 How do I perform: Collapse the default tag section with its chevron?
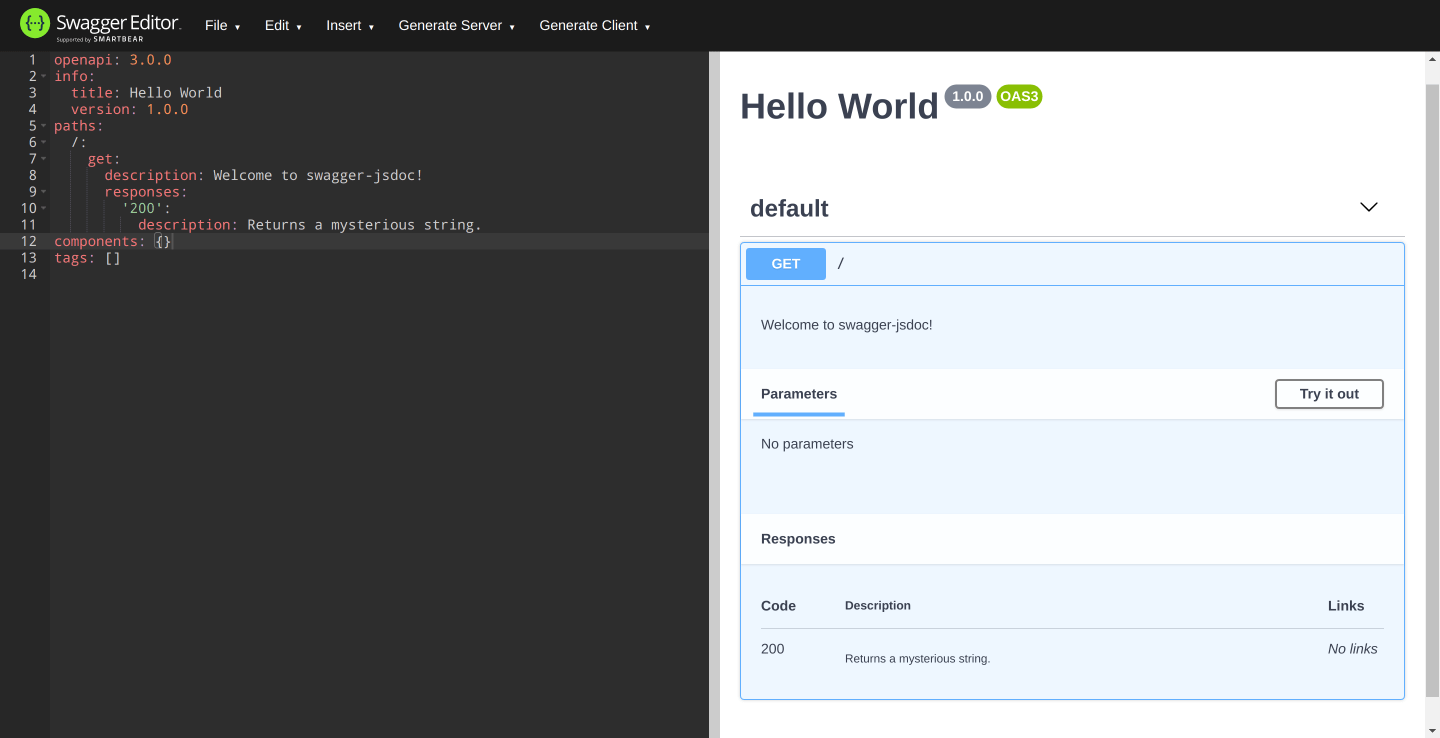1368,207
